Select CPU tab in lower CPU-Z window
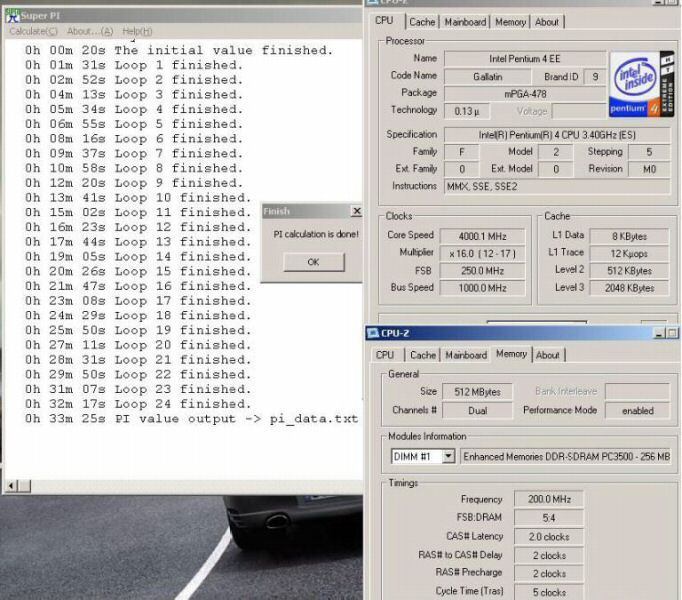The image size is (682, 600). [x=385, y=355]
